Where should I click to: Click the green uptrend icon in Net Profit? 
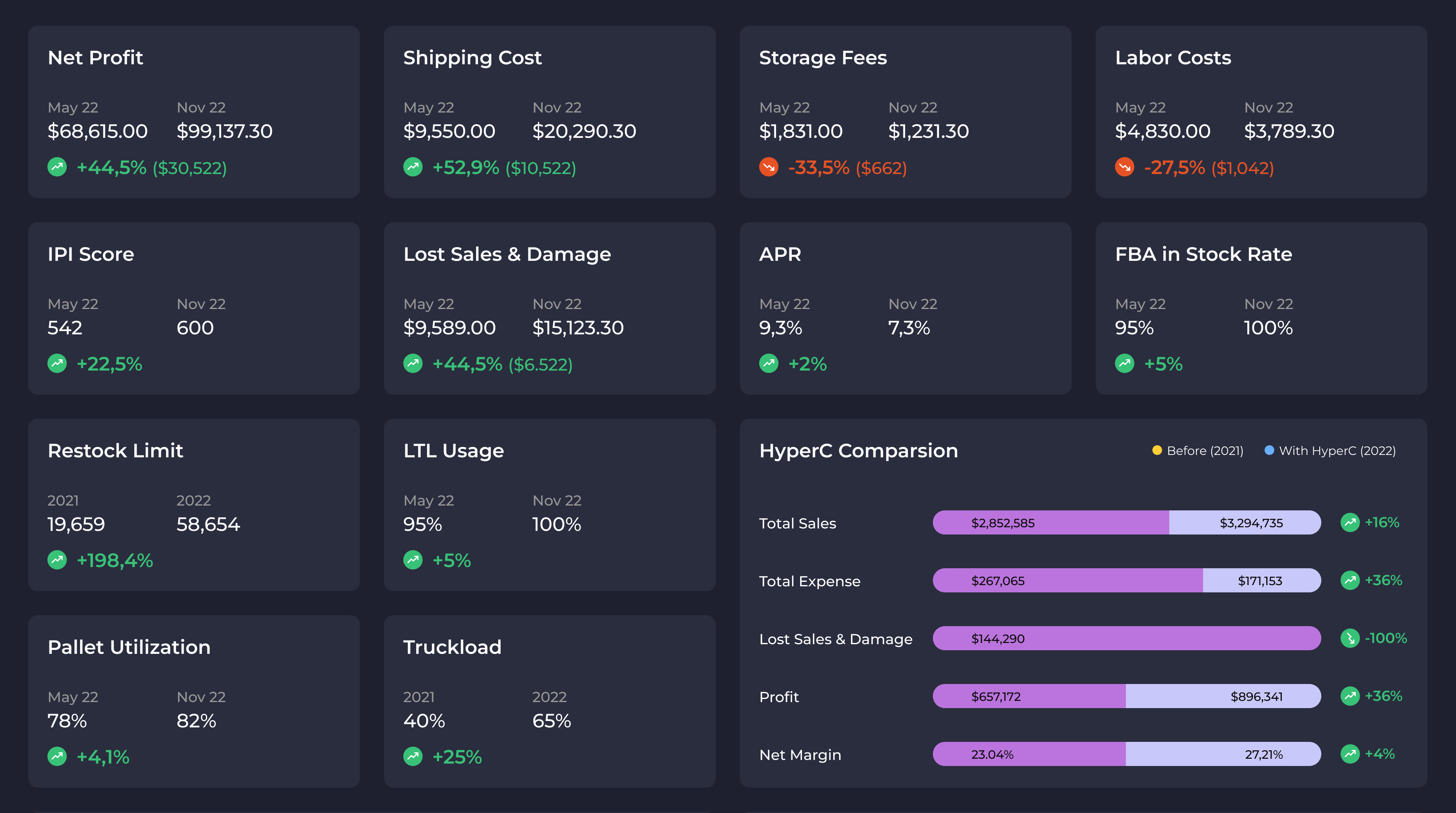click(57, 167)
